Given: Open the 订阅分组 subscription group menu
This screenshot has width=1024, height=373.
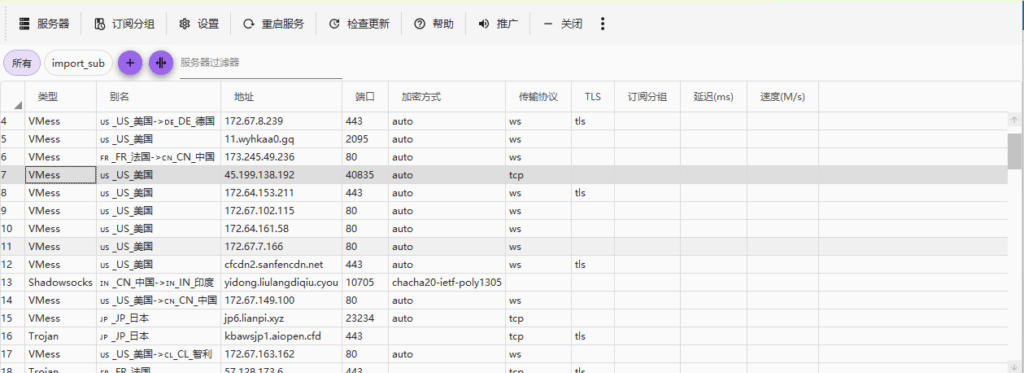Looking at the screenshot, I should click(124, 24).
